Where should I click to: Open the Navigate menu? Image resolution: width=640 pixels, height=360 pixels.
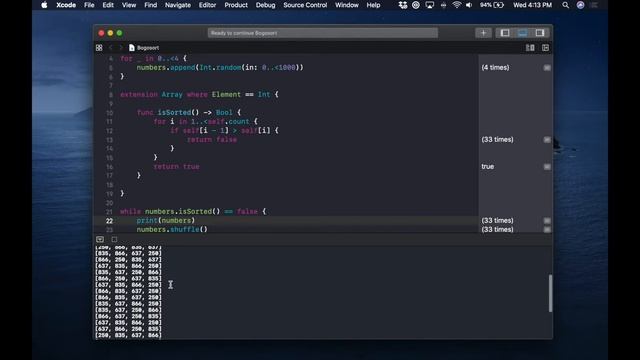(178, 5)
